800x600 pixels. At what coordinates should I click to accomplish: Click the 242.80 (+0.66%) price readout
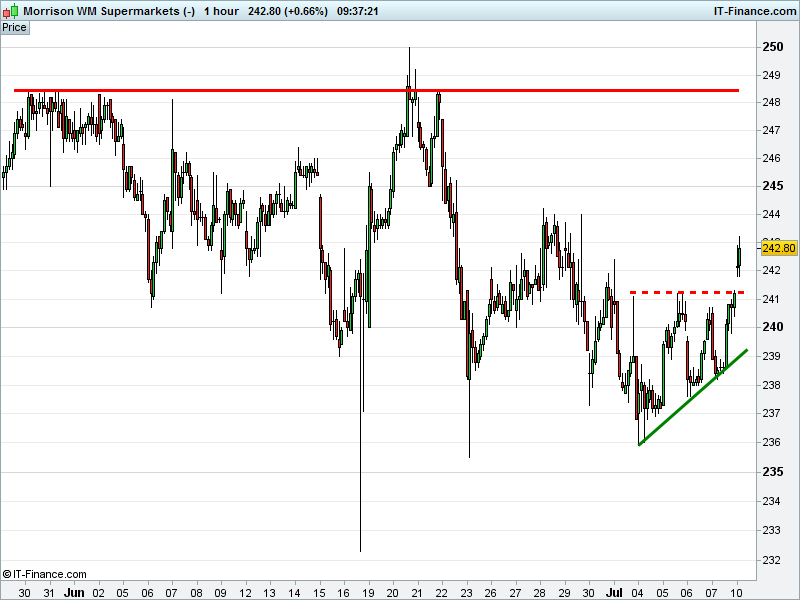click(288, 11)
